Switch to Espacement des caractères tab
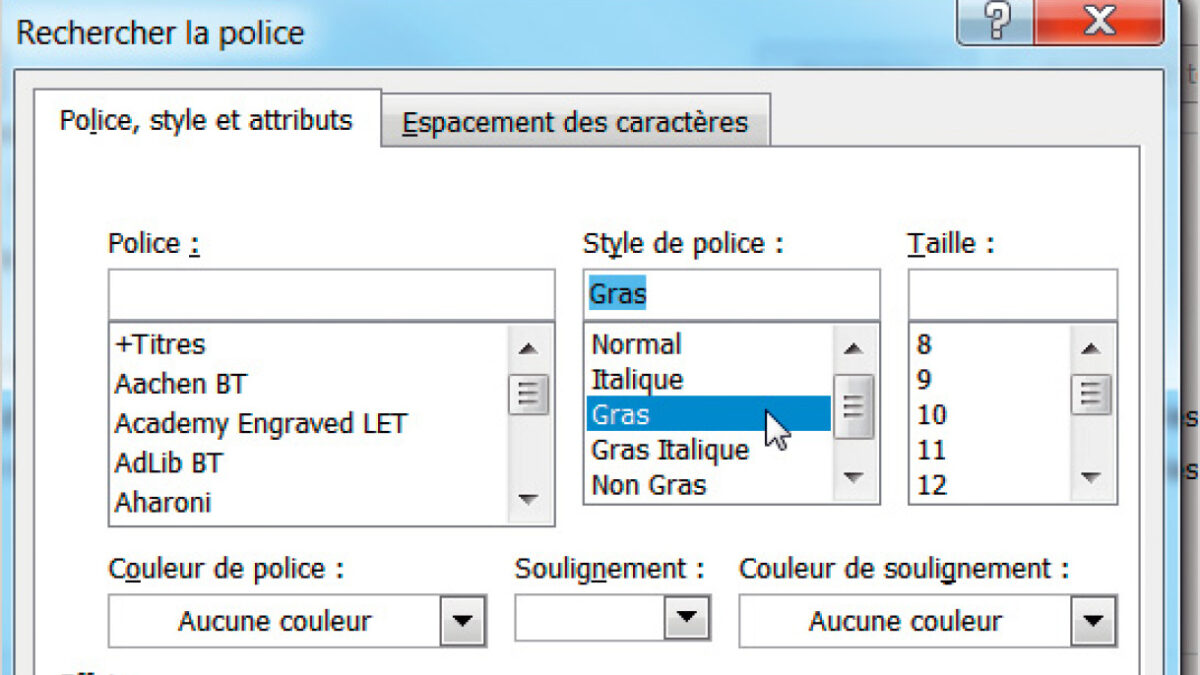1200x675 pixels. click(x=575, y=123)
